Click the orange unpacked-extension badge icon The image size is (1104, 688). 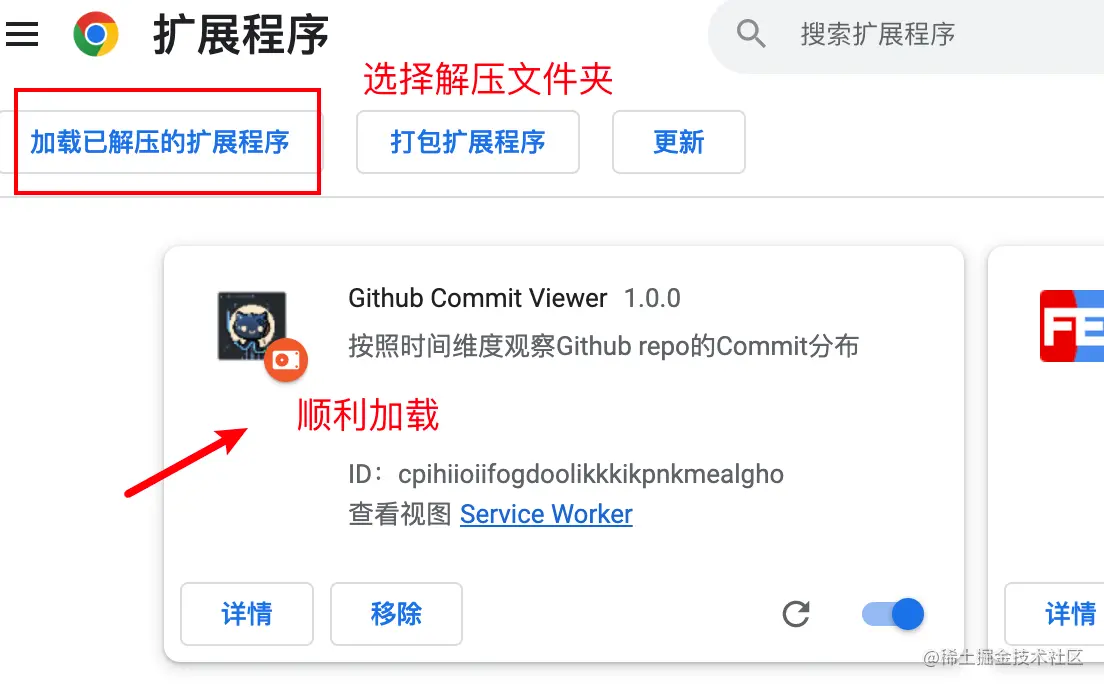286,360
